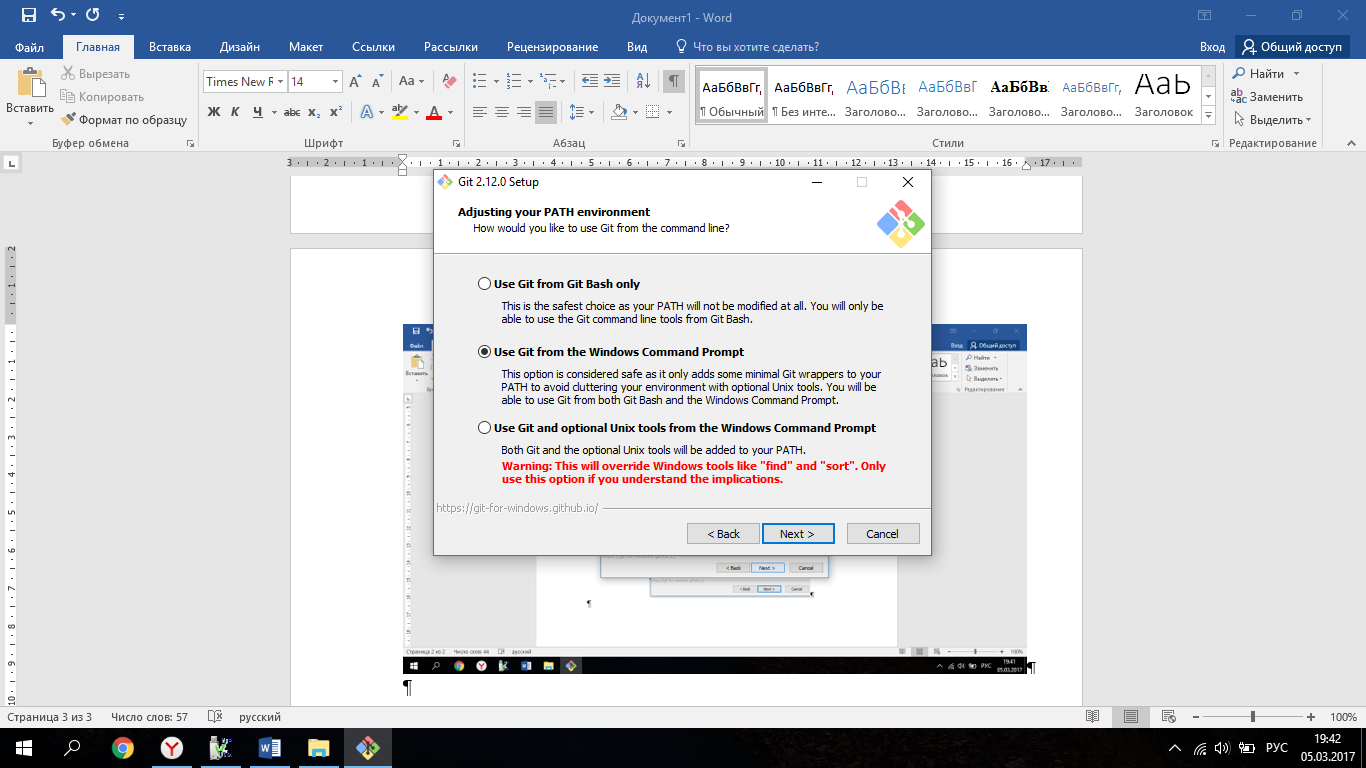Decrease font size with shrink icon
Viewport: 1366px width, 768px height.
click(x=378, y=82)
